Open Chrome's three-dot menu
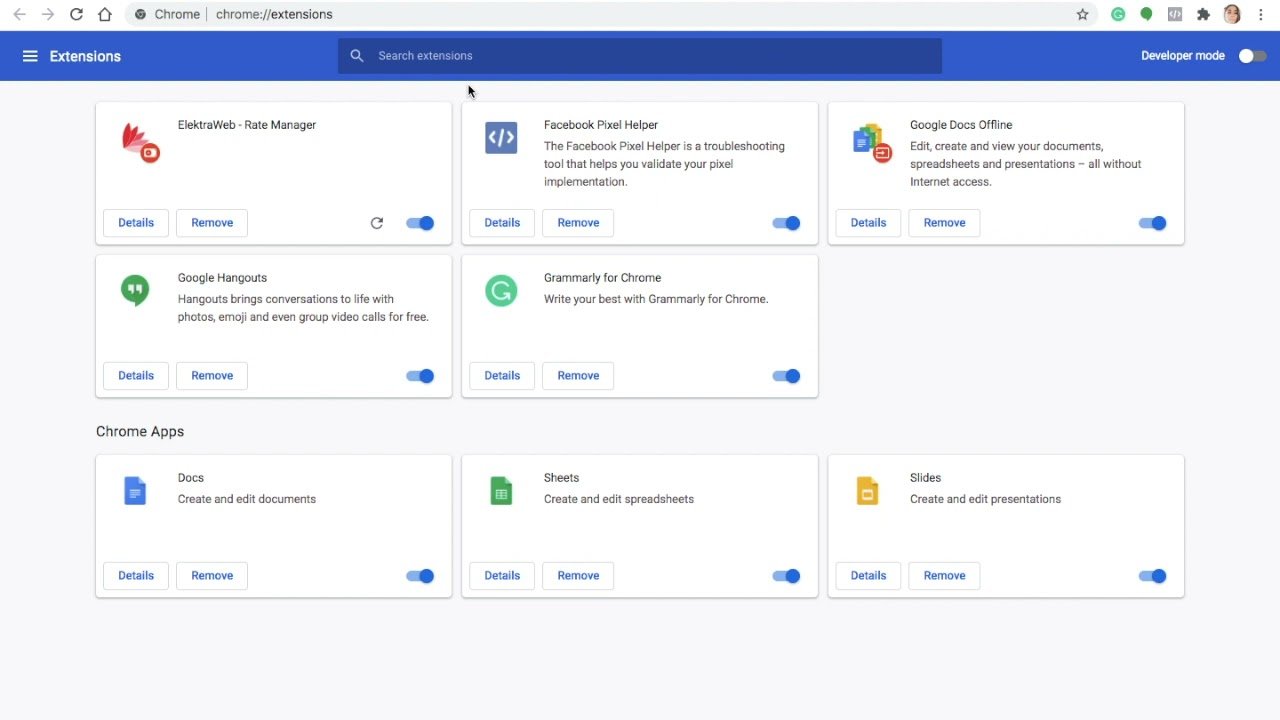This screenshot has height=720, width=1280. point(1260,14)
